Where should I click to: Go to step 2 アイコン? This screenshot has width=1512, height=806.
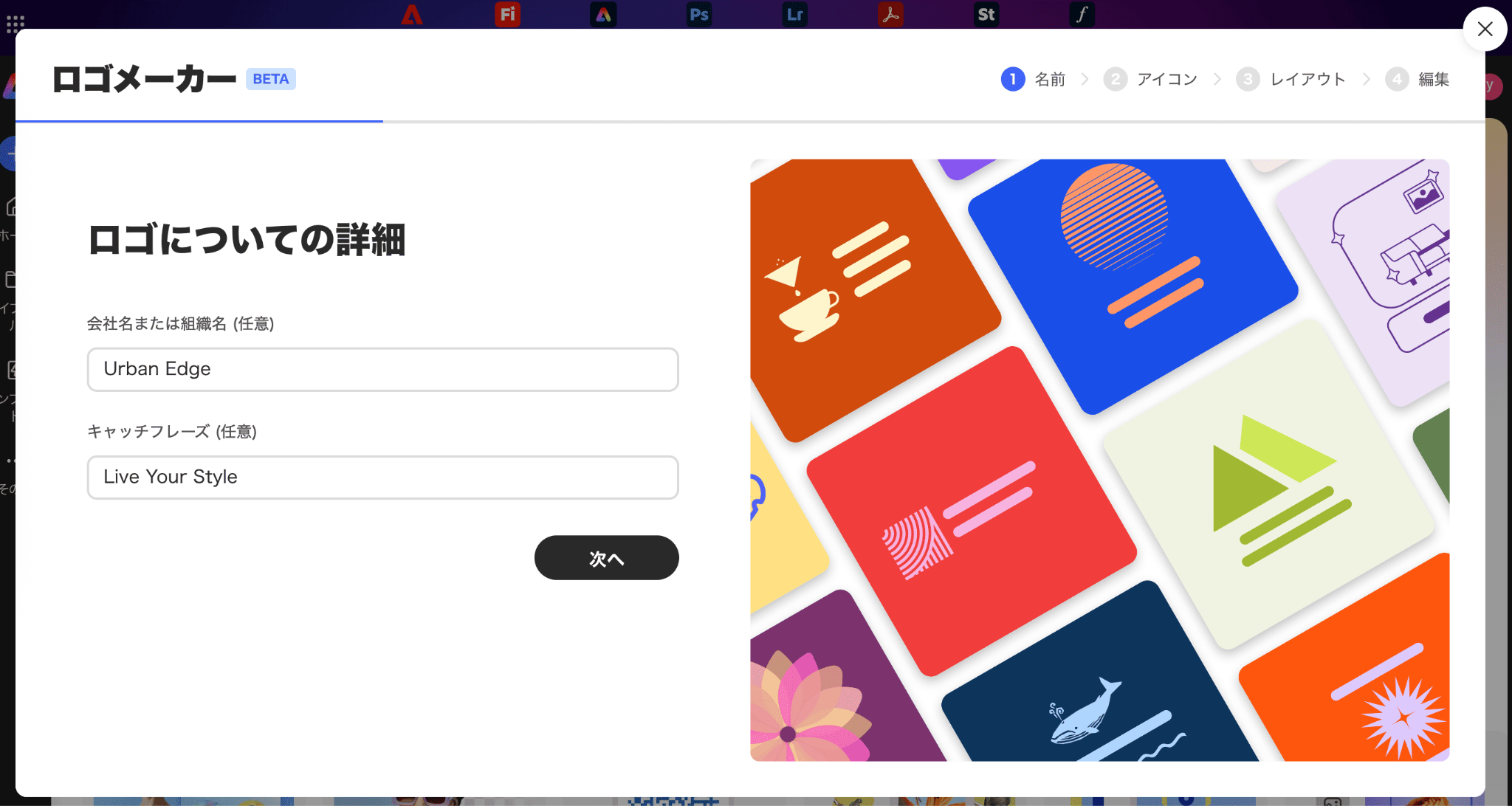coord(1150,79)
